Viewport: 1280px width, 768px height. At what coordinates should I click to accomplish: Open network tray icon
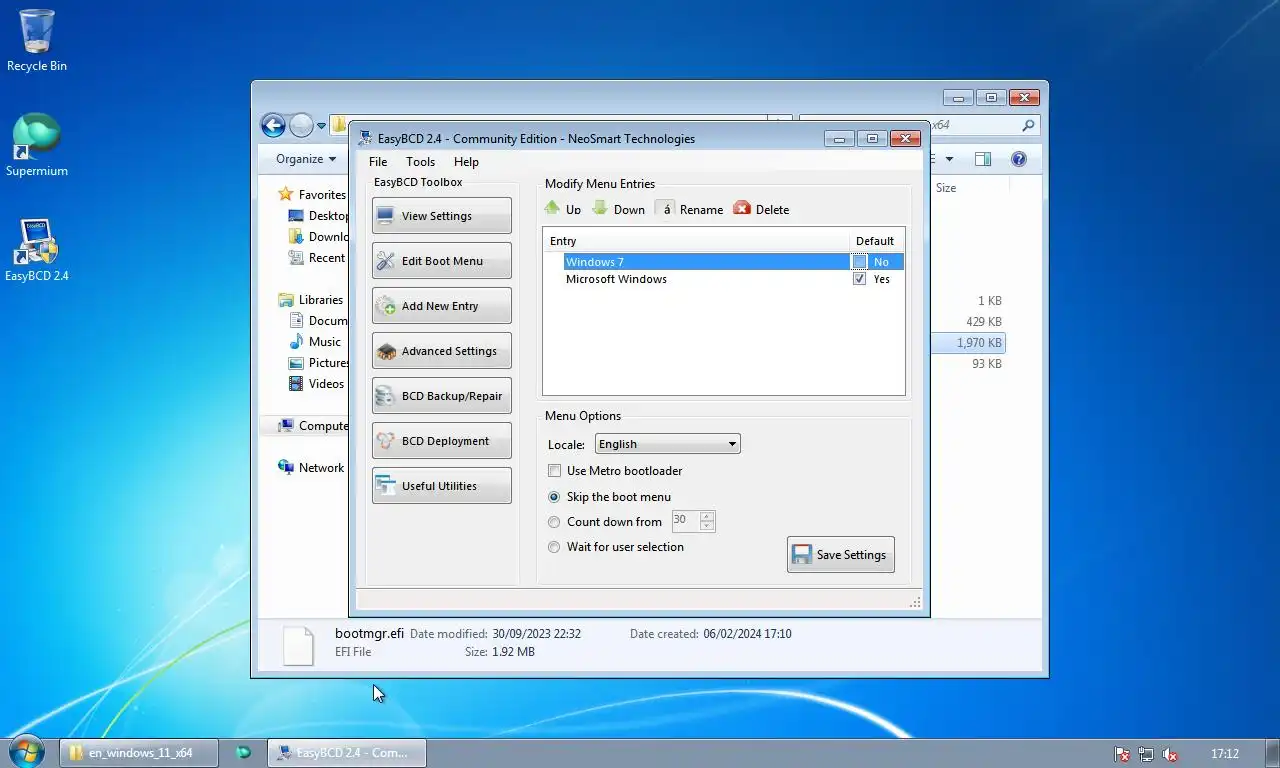coord(1146,755)
